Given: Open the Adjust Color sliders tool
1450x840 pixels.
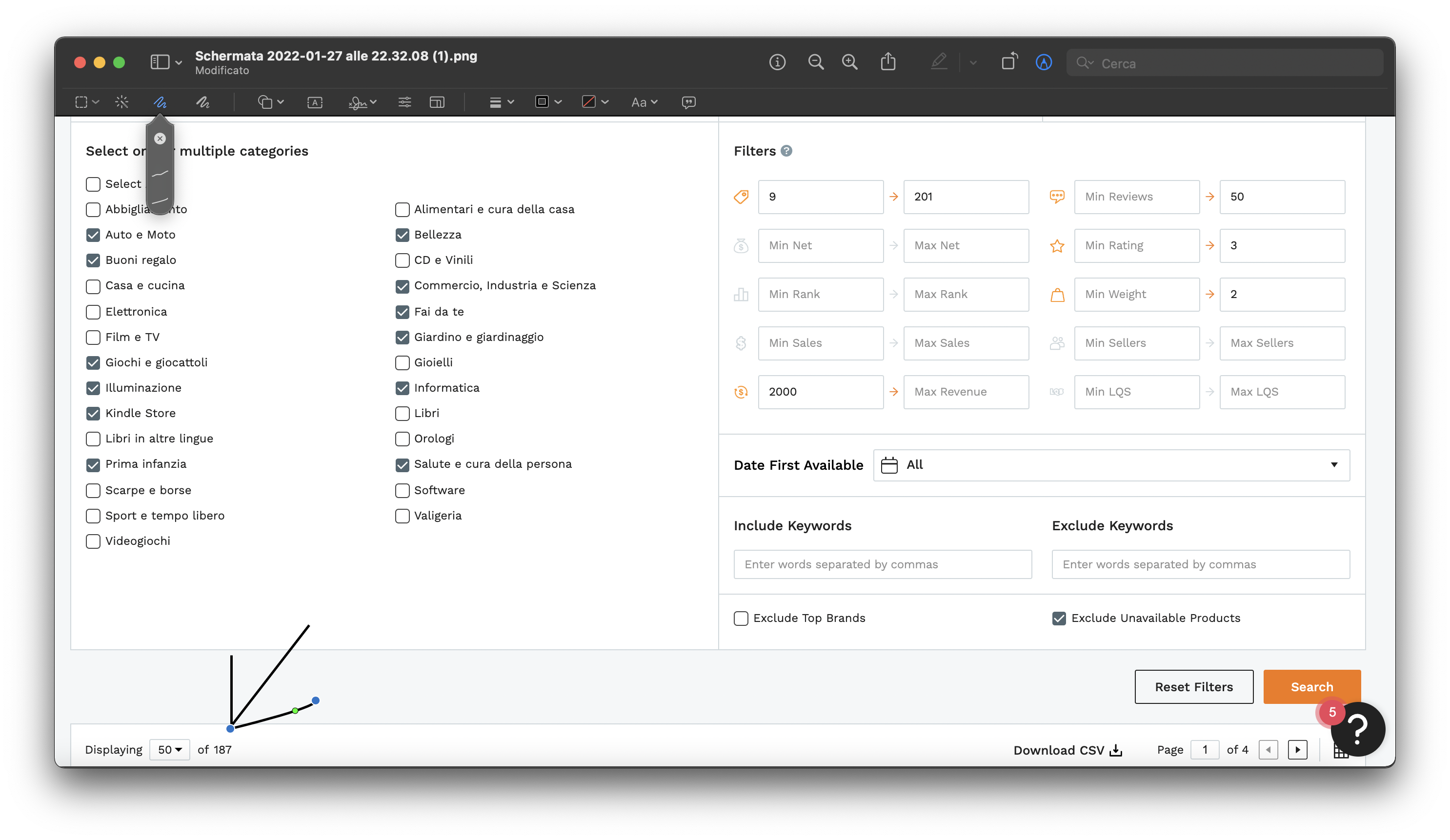Looking at the screenshot, I should (404, 102).
